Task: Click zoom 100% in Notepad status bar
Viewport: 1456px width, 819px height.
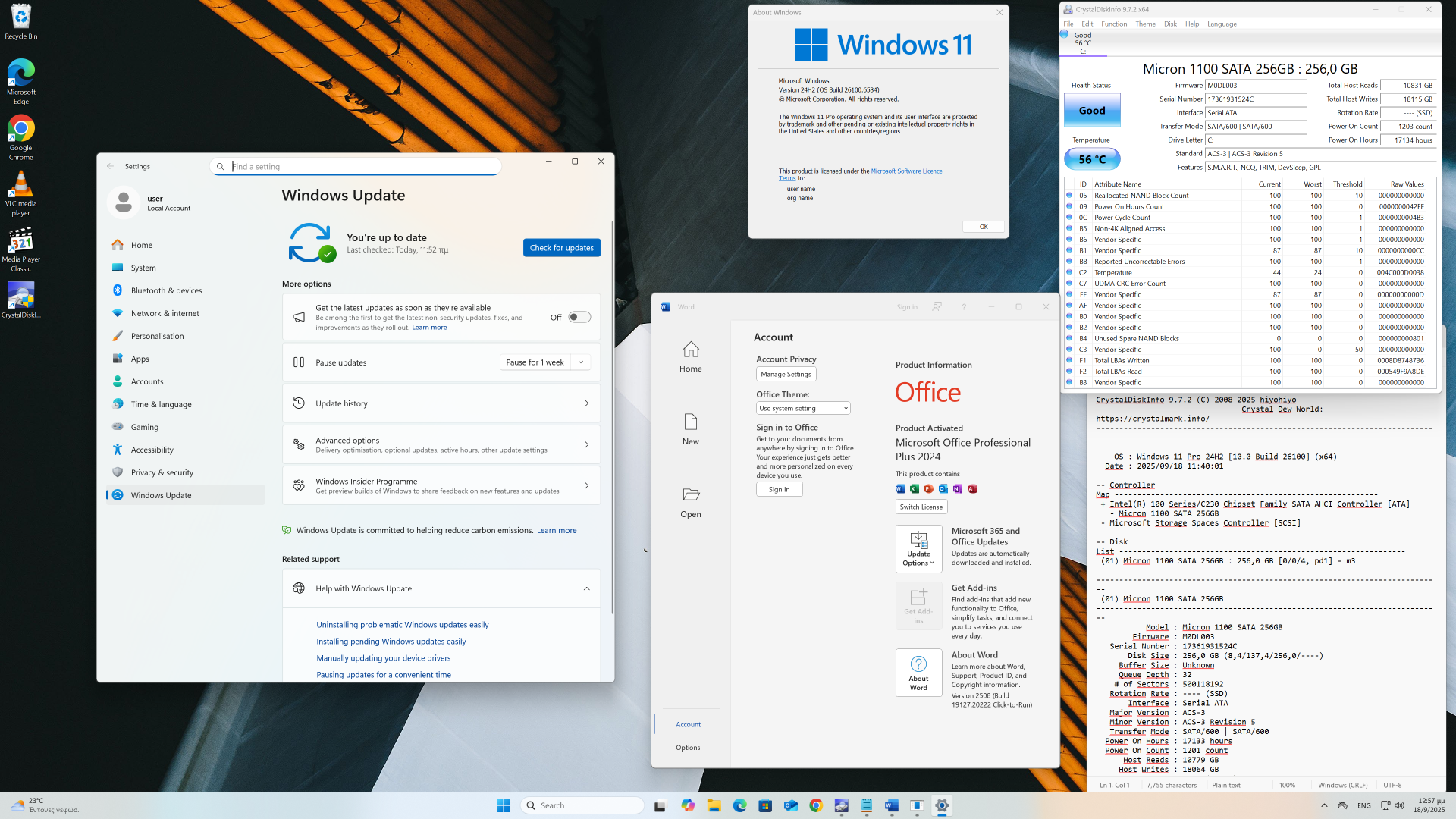Action: click(x=1287, y=786)
